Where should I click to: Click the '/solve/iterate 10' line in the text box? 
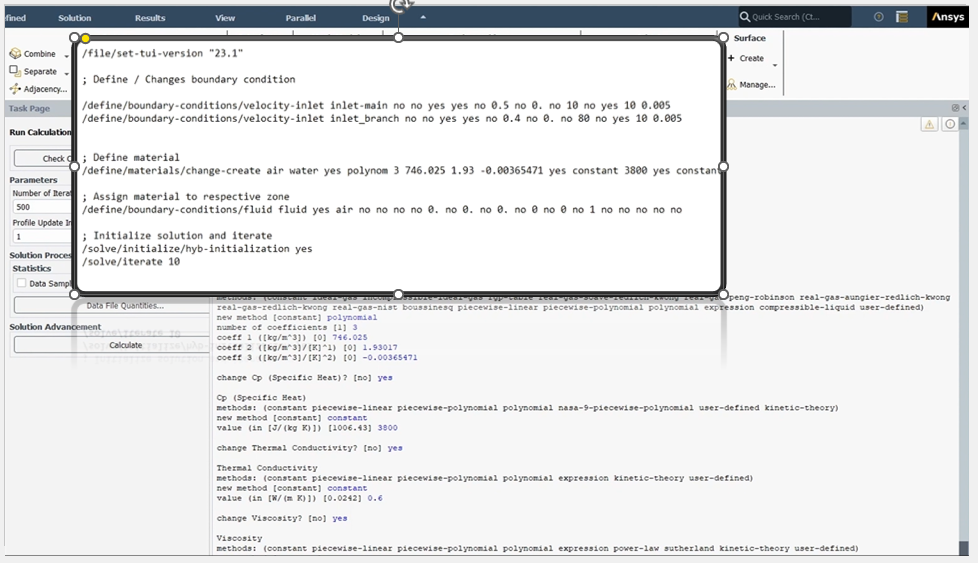[x=131, y=262]
